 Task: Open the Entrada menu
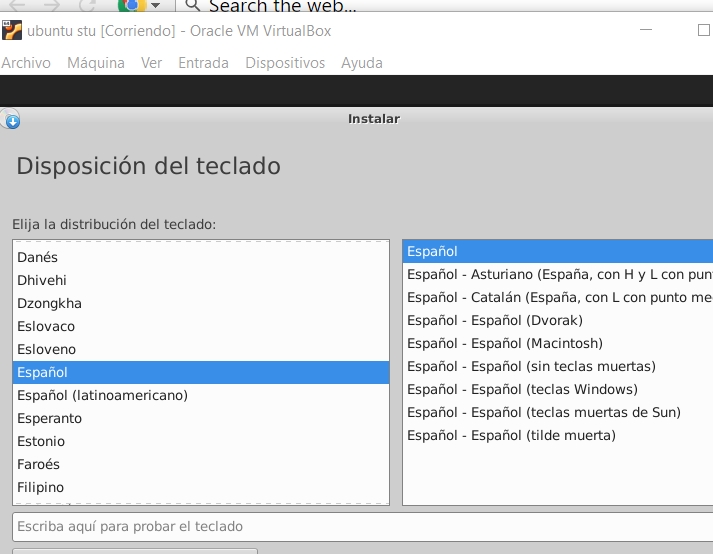click(203, 63)
